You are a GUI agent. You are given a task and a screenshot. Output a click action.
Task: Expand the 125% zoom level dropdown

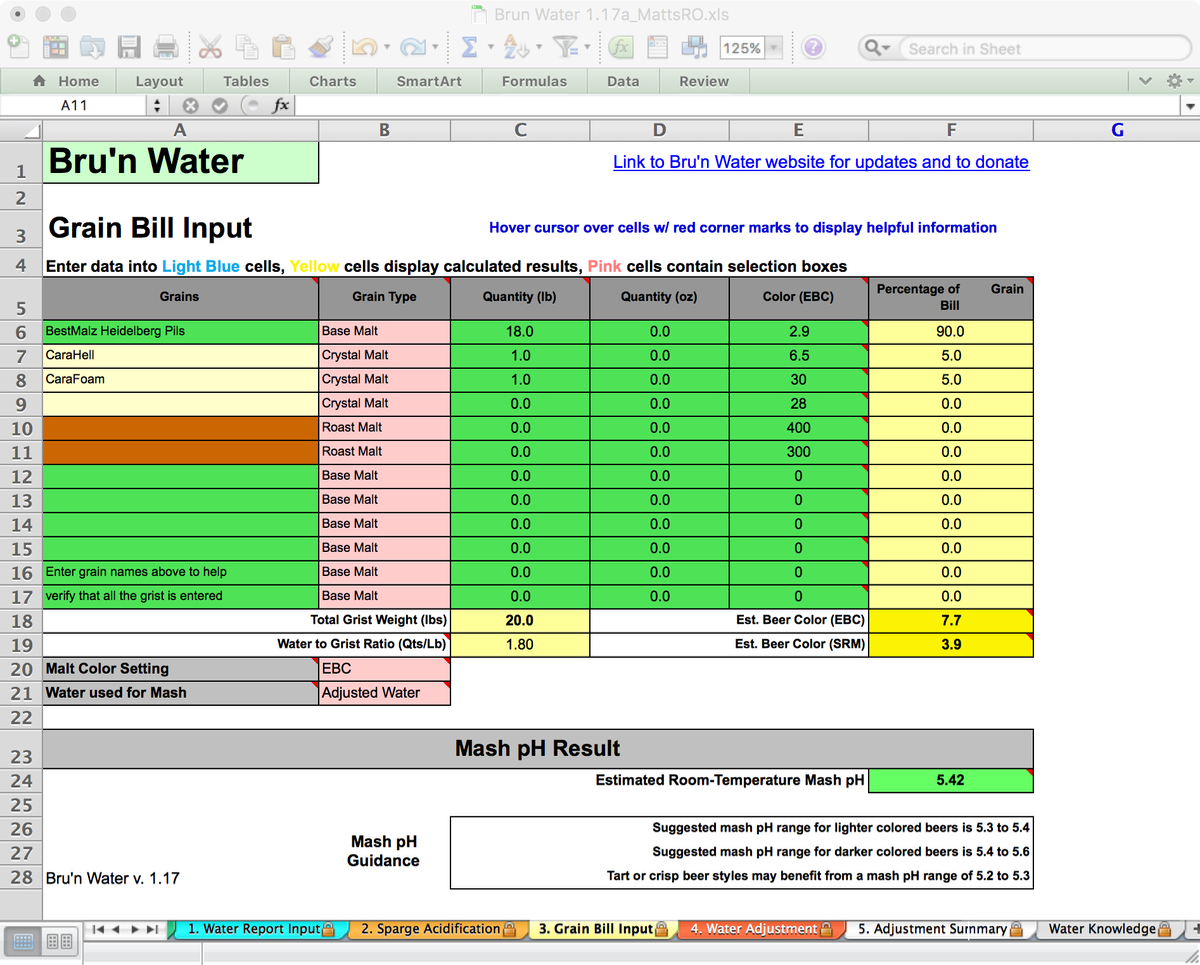tap(772, 47)
